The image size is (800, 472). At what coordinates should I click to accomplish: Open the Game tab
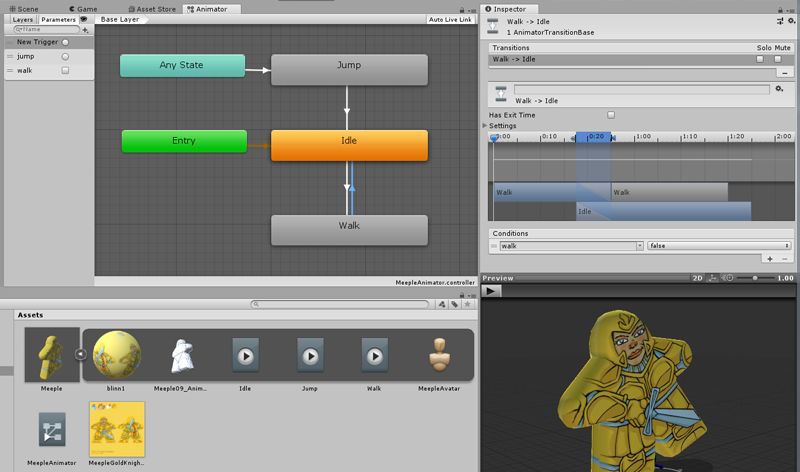click(x=83, y=9)
